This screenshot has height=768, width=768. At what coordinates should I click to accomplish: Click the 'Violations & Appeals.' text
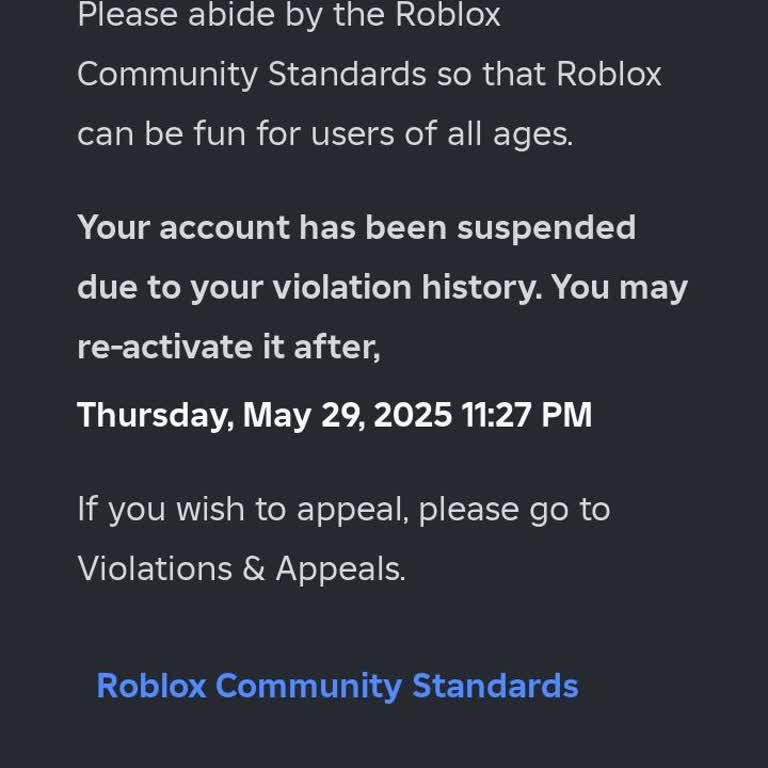click(241, 568)
